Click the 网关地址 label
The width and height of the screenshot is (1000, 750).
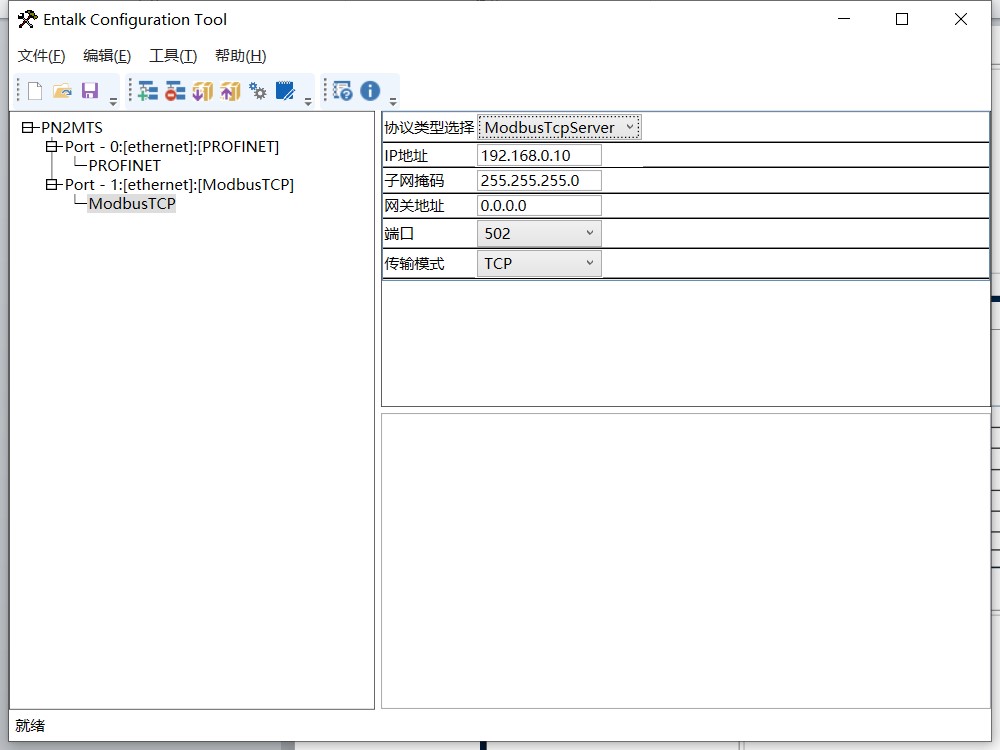[414, 206]
